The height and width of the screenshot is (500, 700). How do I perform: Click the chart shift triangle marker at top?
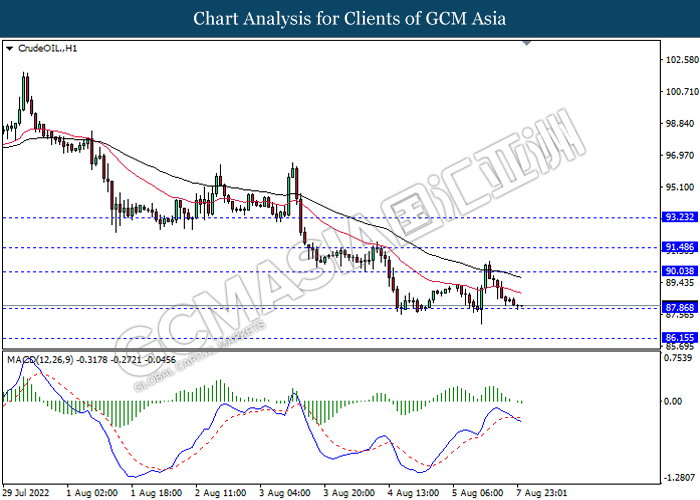tap(526, 43)
